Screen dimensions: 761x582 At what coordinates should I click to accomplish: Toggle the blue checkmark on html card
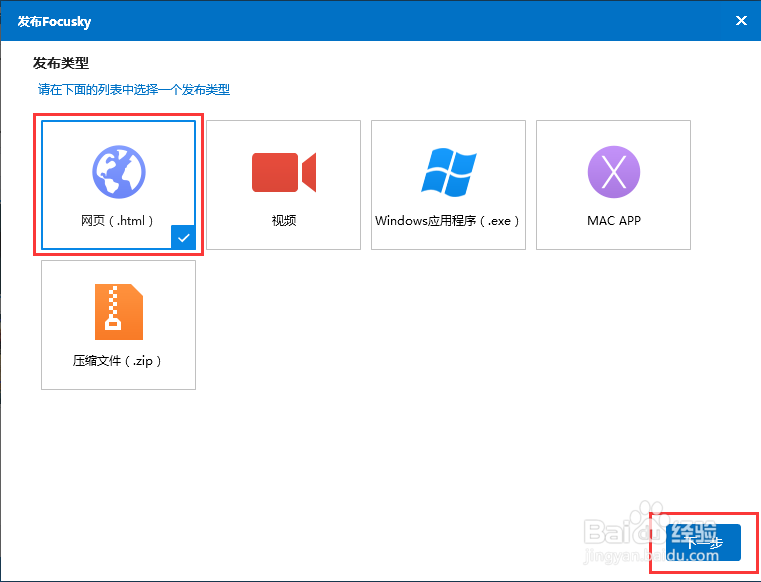pos(183,237)
